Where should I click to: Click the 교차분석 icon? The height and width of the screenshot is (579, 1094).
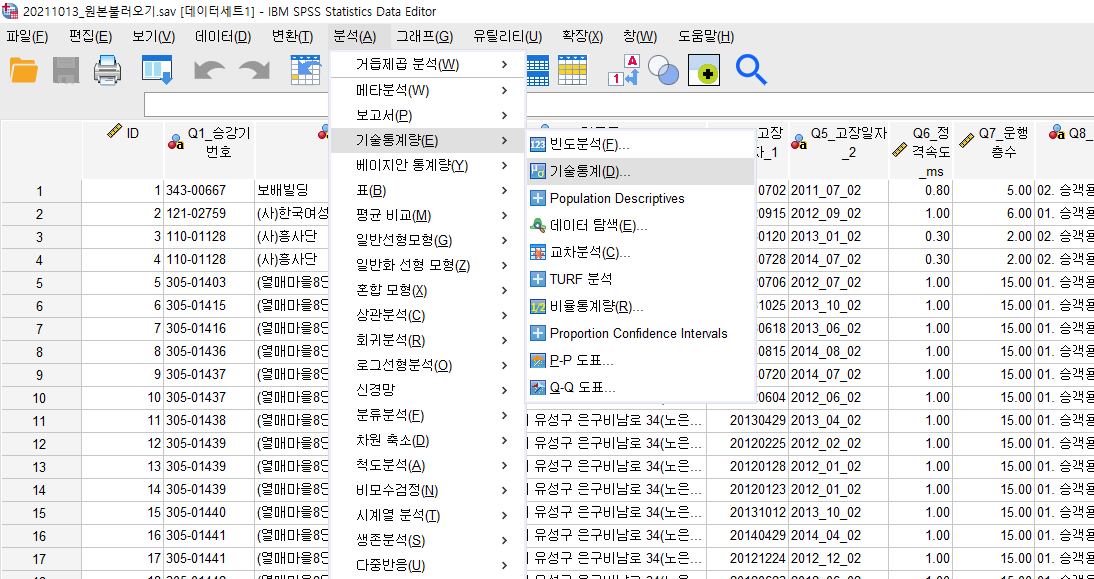[x=538, y=253]
